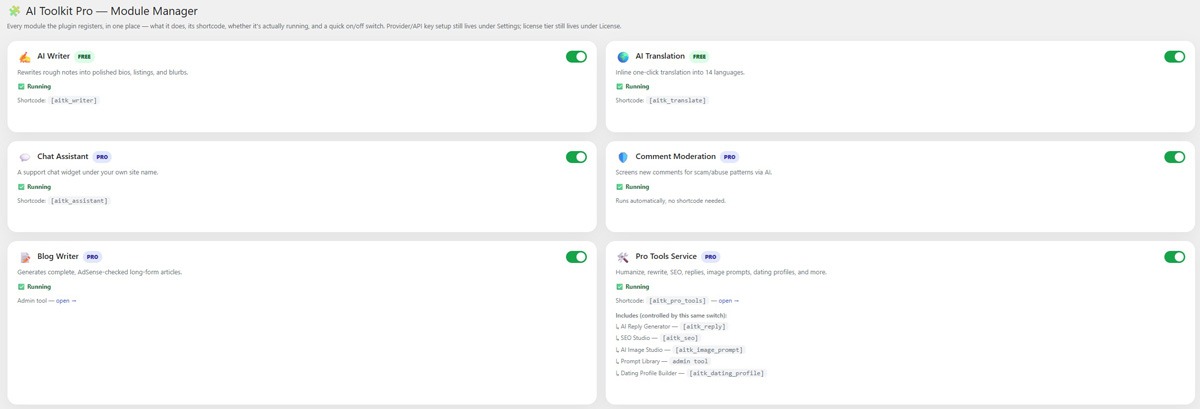Viewport: 1200px width, 409px height.
Task: Click the 'AI Toolkit Pro — Module Manager' page heading
Action: coord(111,10)
